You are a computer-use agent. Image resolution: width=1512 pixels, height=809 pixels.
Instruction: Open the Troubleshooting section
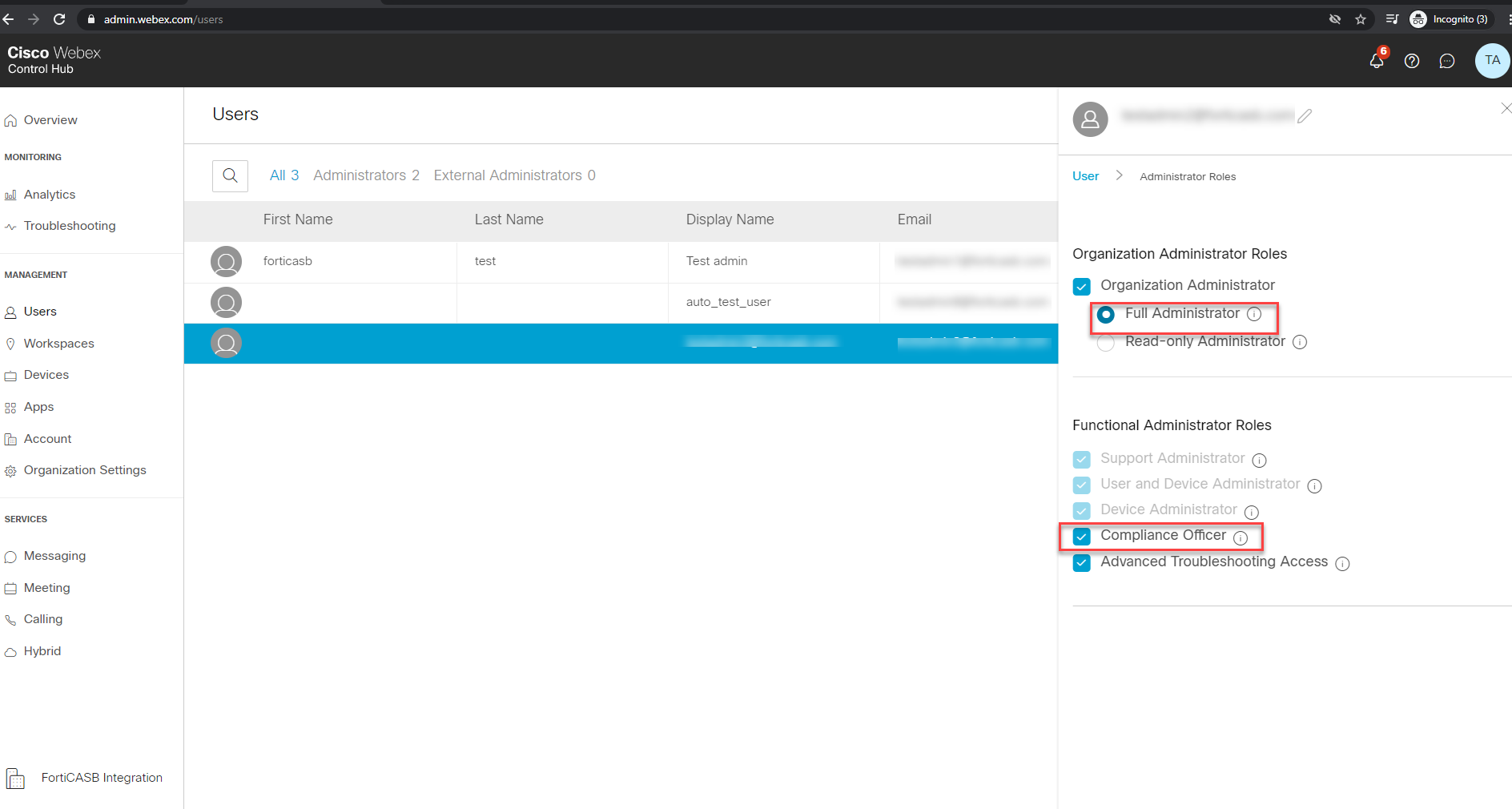pos(69,225)
